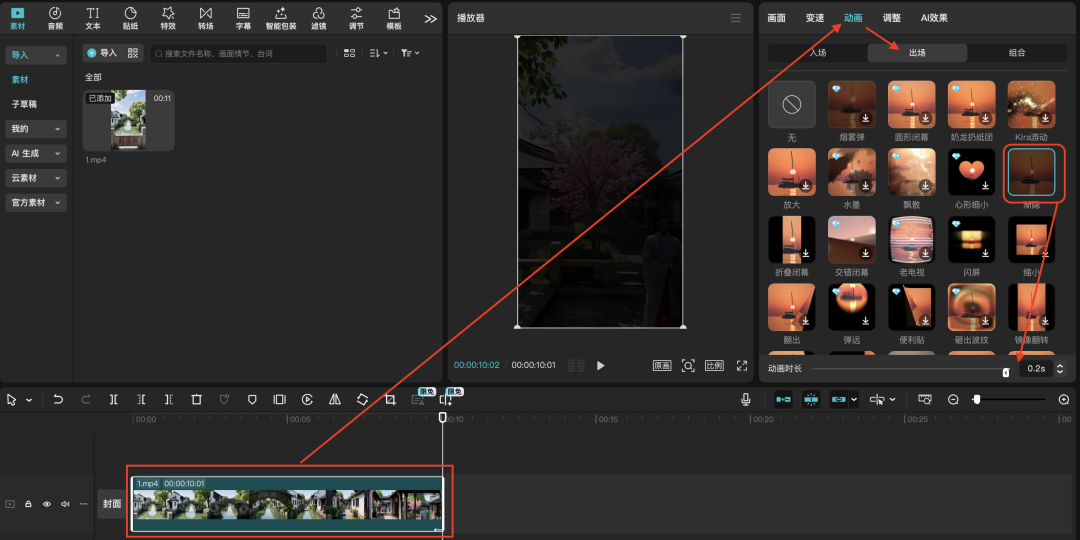The width and height of the screenshot is (1080, 540).
Task: Open the sort order dropdown in media panel
Action: [380, 53]
